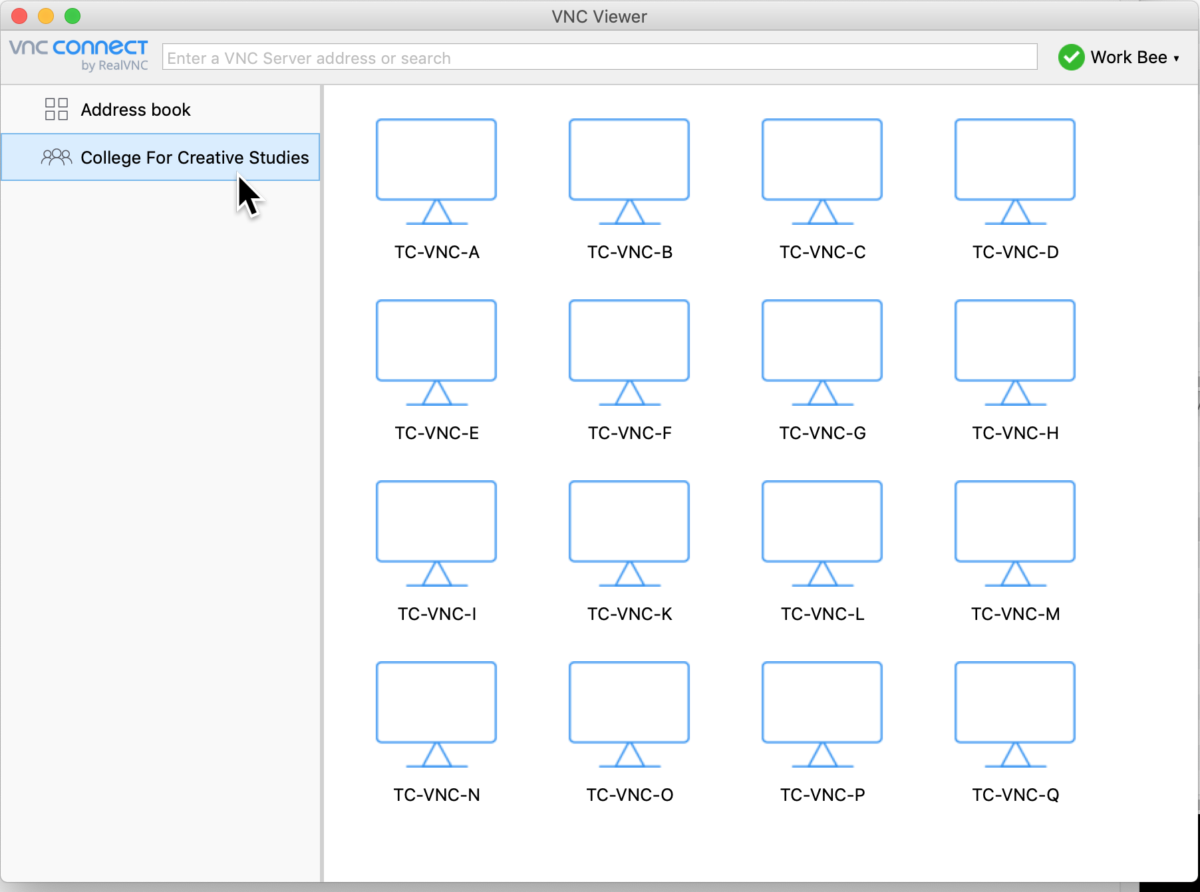Open the Address book grid icon
This screenshot has height=892, width=1200.
[x=57, y=109]
